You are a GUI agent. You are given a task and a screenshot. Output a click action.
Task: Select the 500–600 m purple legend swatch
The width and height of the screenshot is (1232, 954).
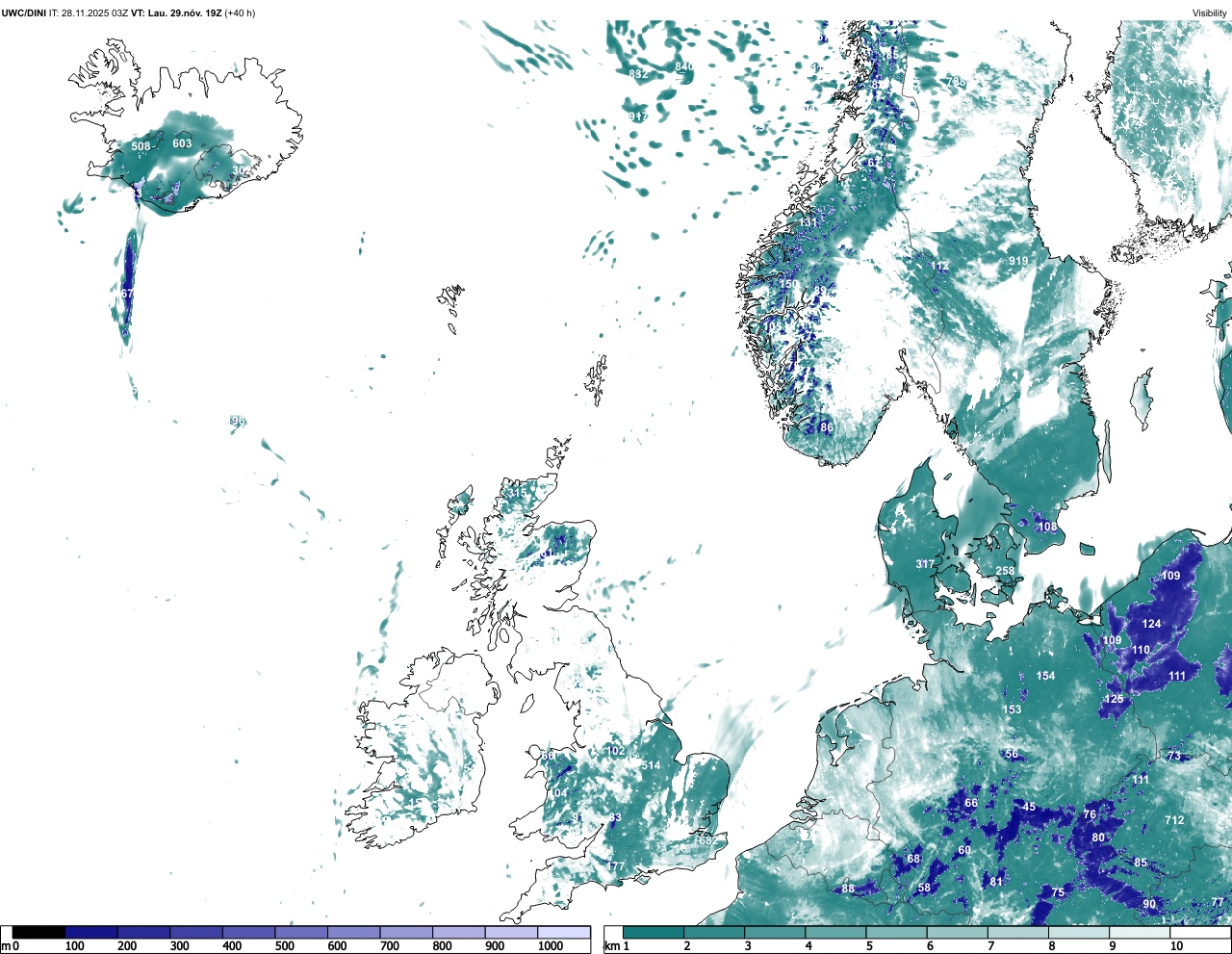pos(301,932)
